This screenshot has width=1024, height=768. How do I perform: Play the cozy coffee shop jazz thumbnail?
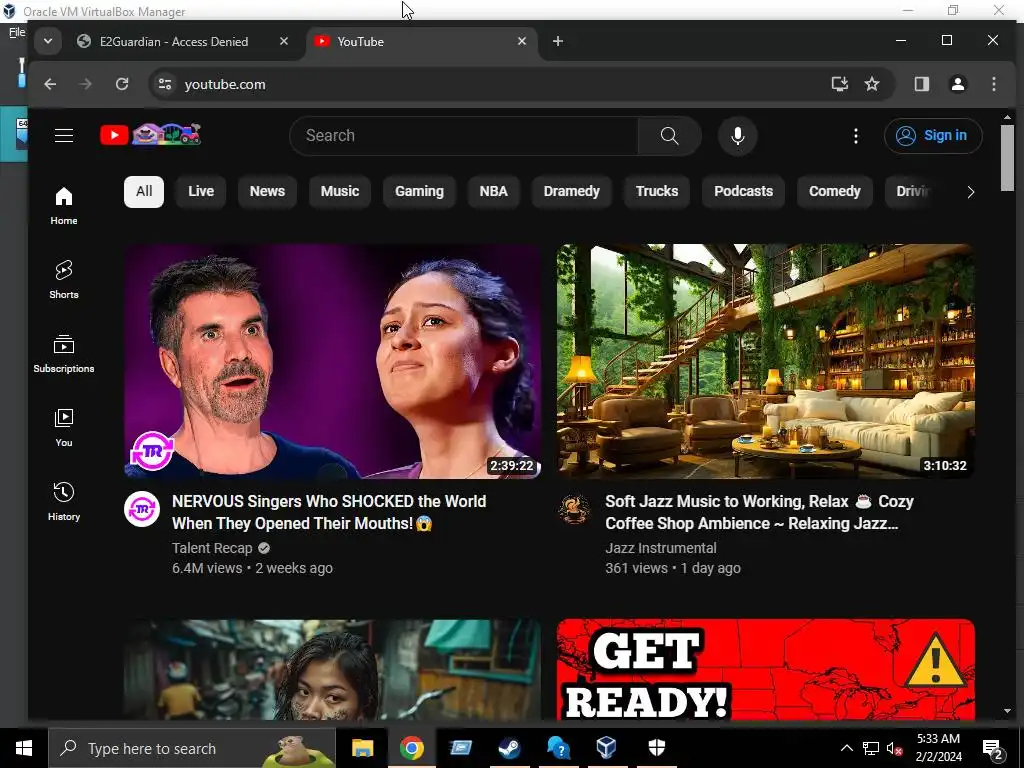766,361
